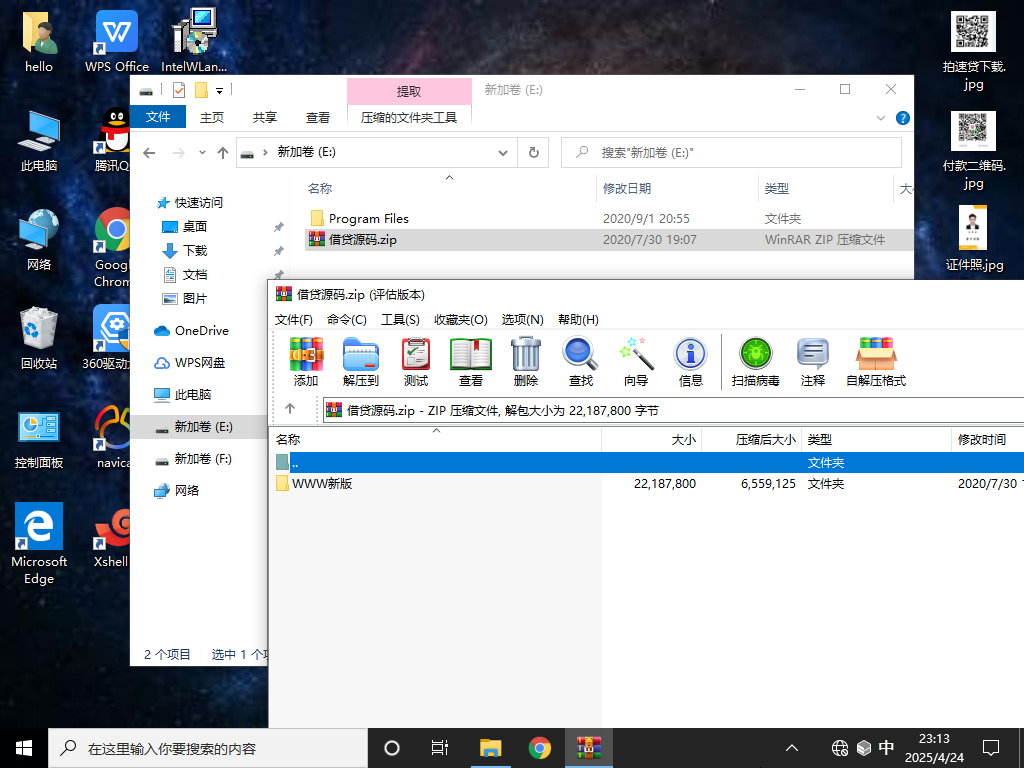Select 回收站 recycle bin desktop icon
The width and height of the screenshot is (1024, 768).
39,338
